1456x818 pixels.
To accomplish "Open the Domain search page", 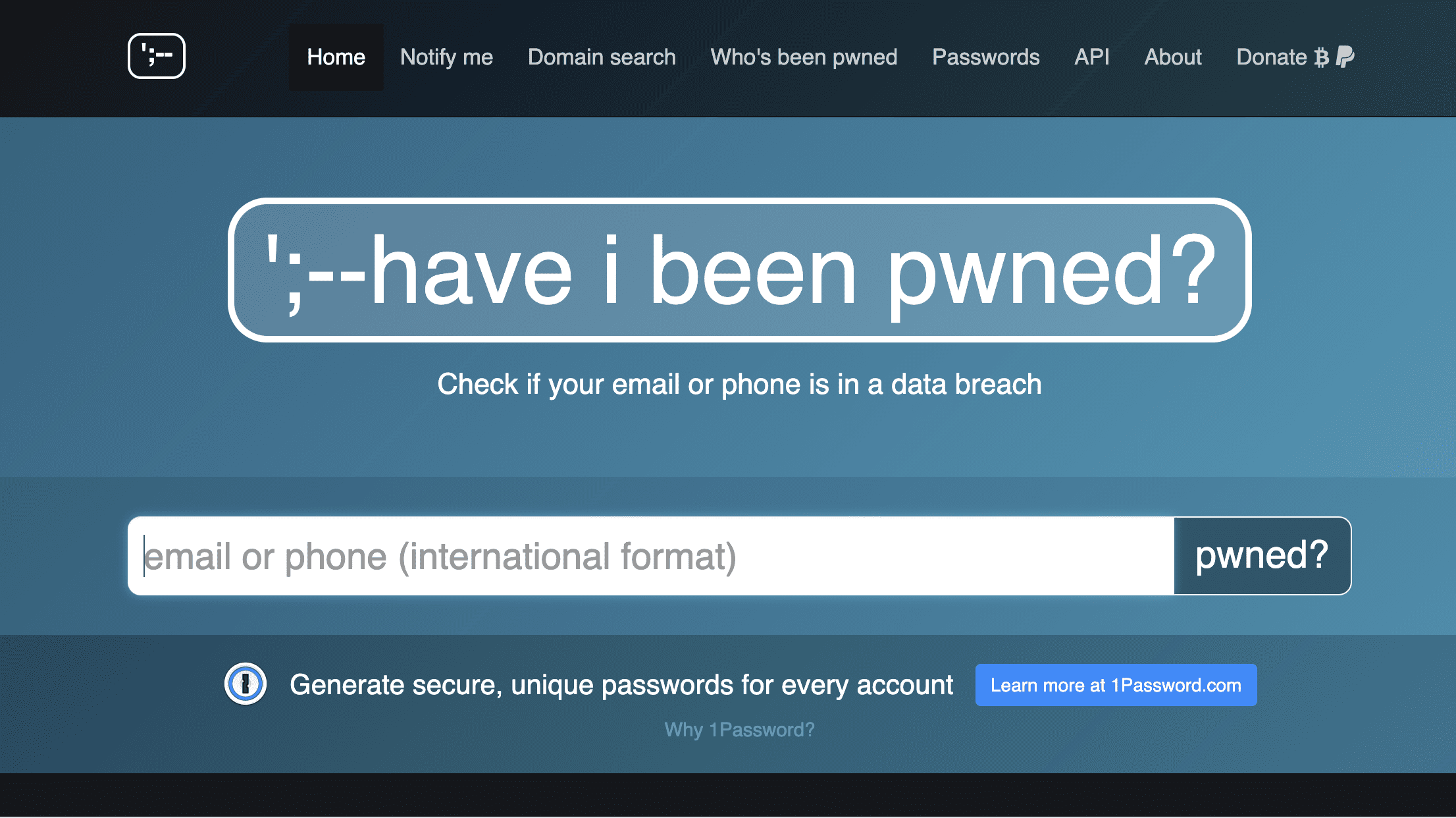I will (x=602, y=57).
